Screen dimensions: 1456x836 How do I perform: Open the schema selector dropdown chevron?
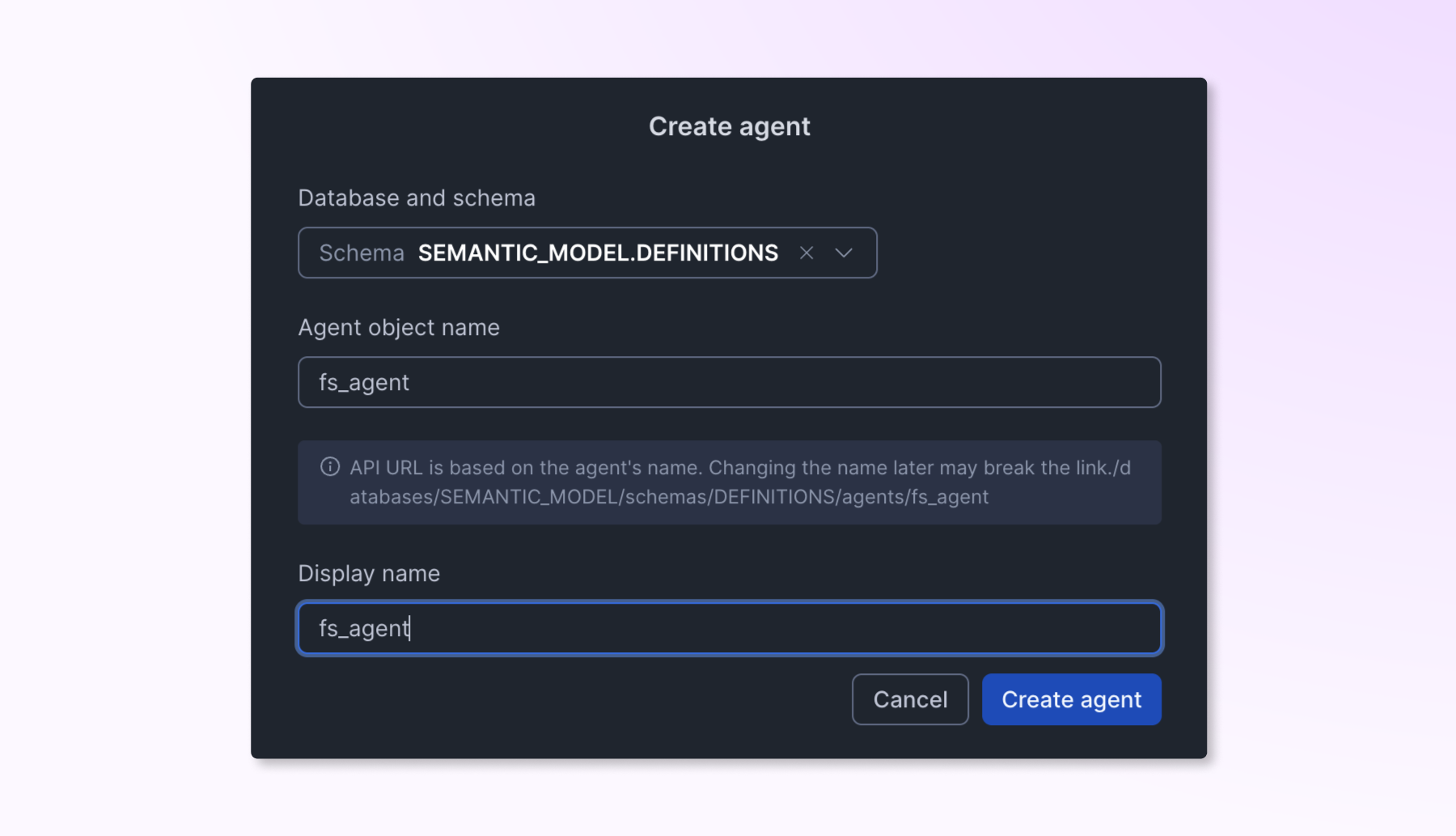(x=844, y=252)
